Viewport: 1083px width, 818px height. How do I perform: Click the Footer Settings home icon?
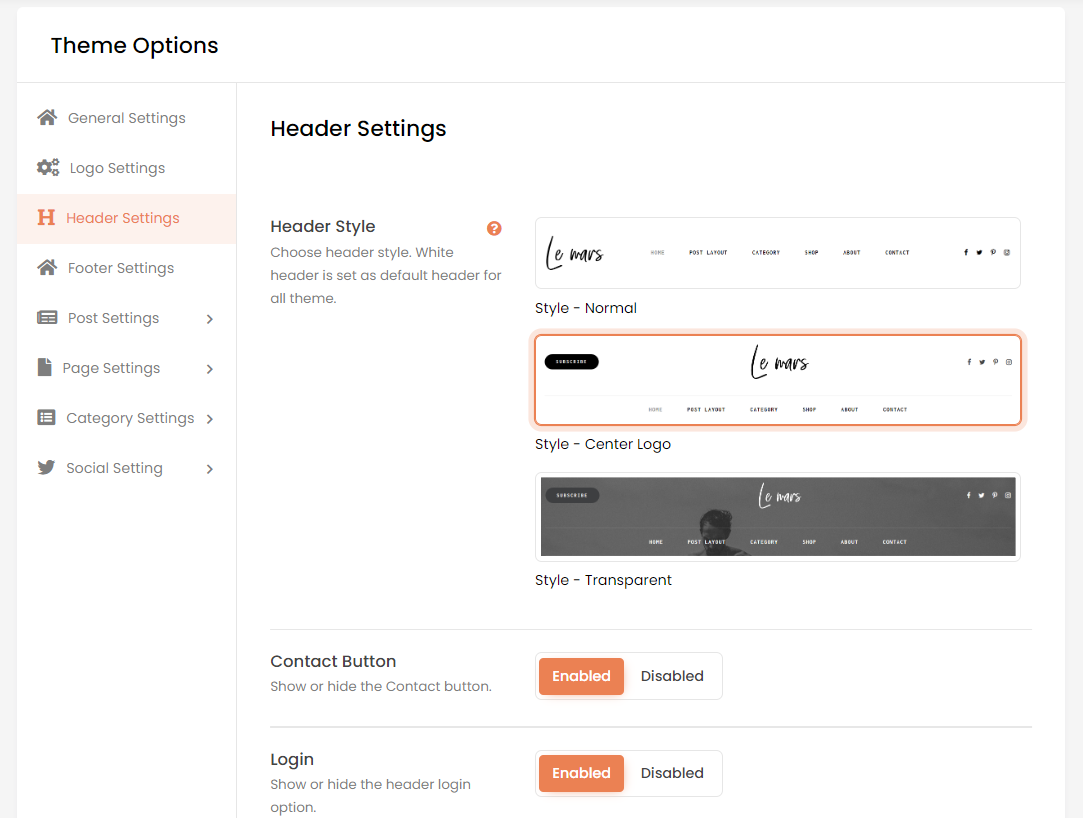[47, 268]
